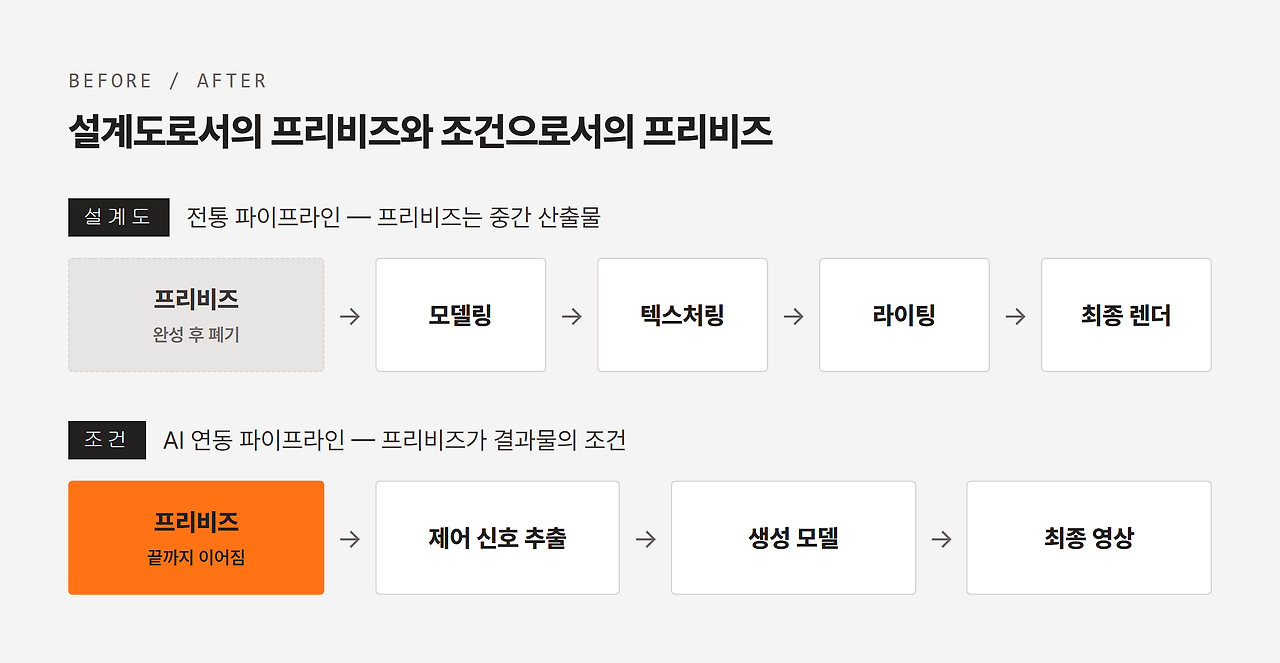Click the arrow between 생성 모델 and 최종 영상
The image size is (1280, 663).
(x=941, y=539)
